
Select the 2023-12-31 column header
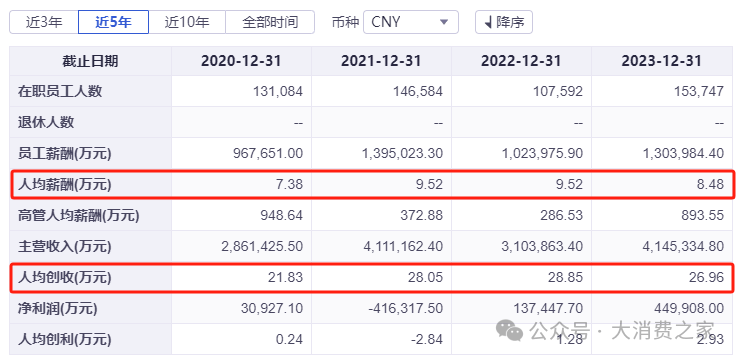661,61
